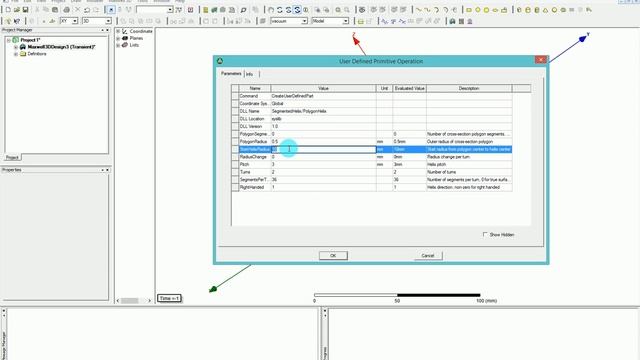Viewport: 640px width, 360px height.
Task: Collapse the Project1 tree node
Action: pos(9,40)
